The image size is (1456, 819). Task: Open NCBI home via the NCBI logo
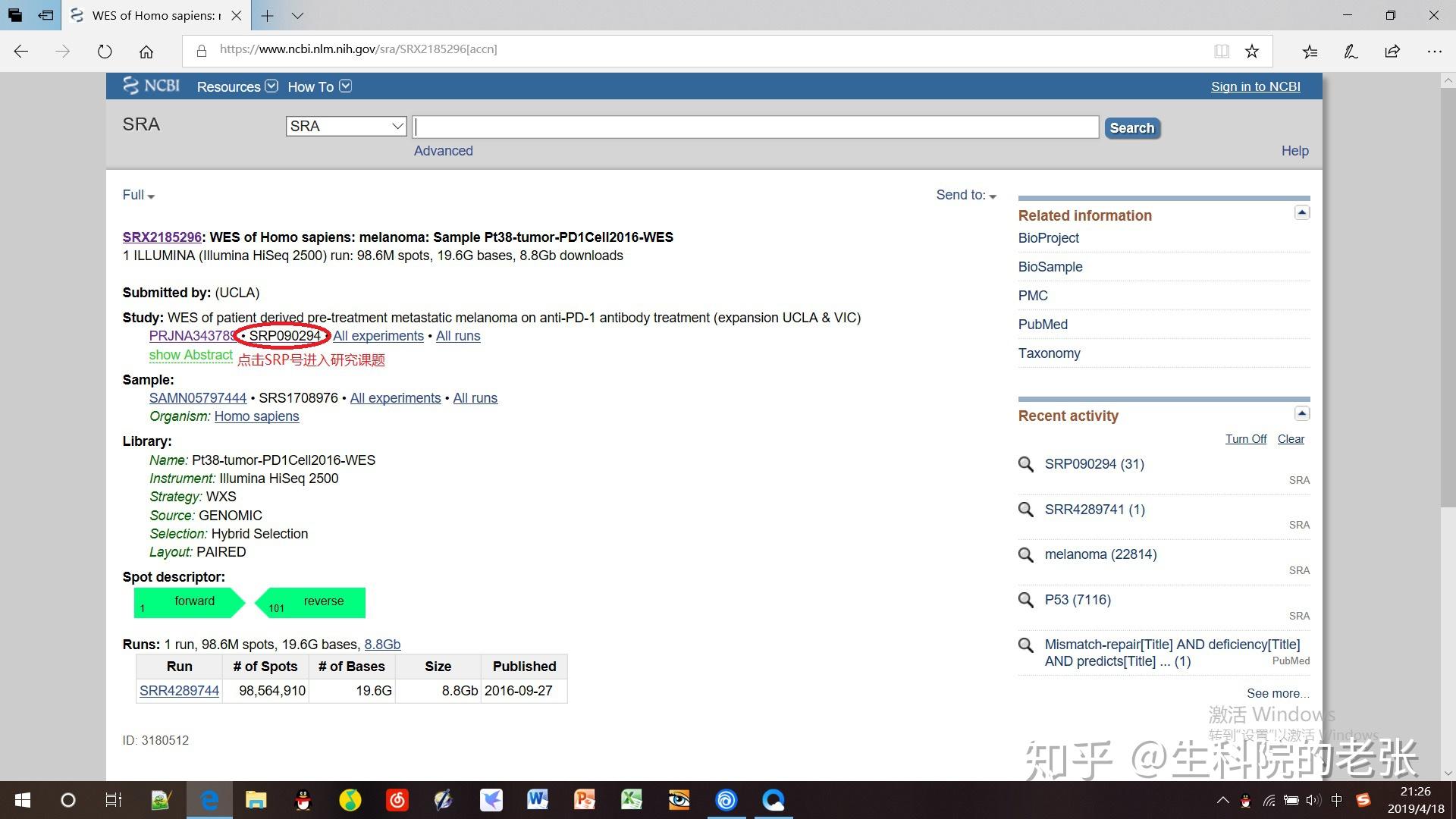pyautogui.click(x=151, y=86)
